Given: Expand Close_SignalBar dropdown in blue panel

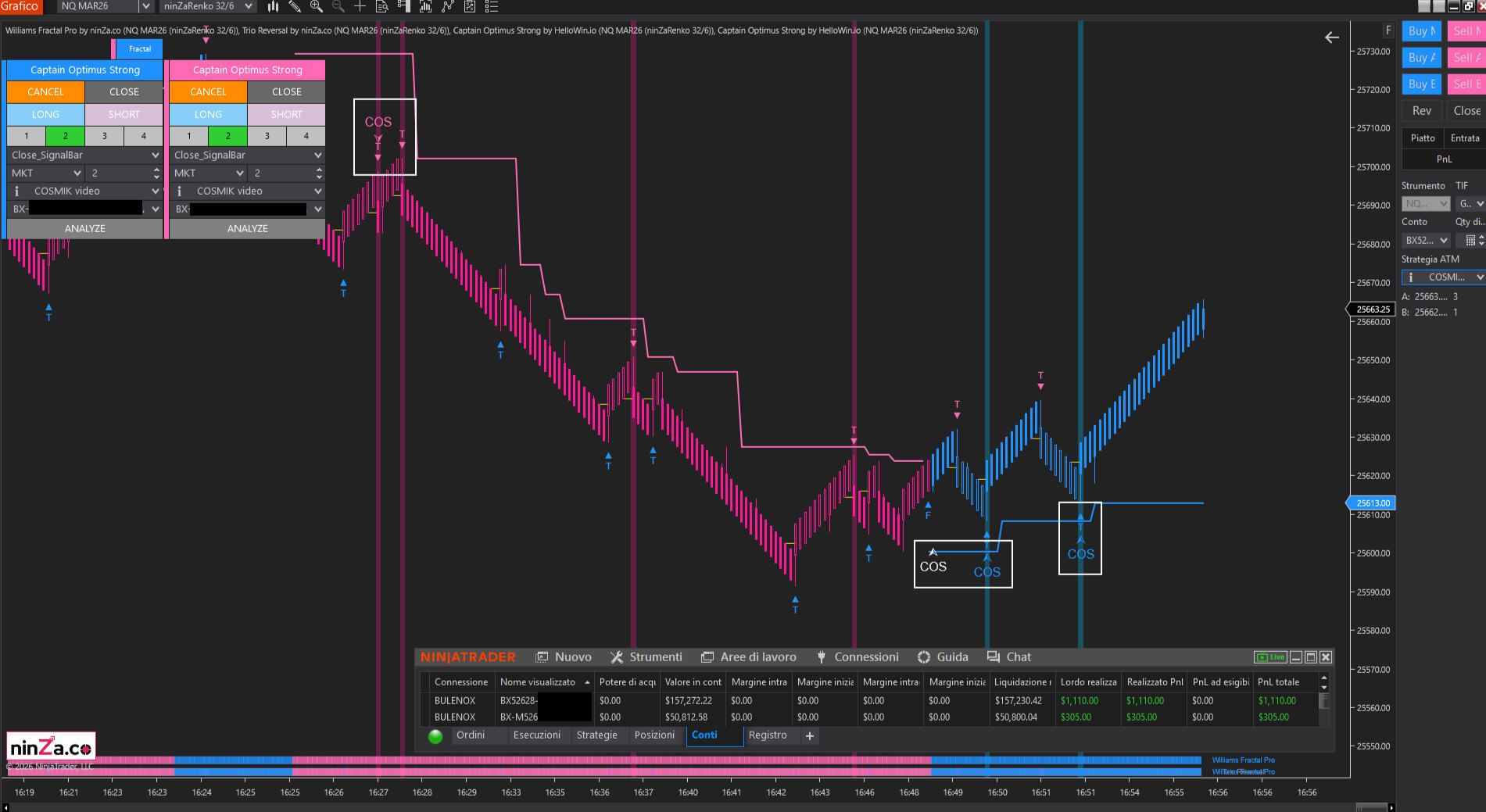Looking at the screenshot, I should [x=155, y=156].
